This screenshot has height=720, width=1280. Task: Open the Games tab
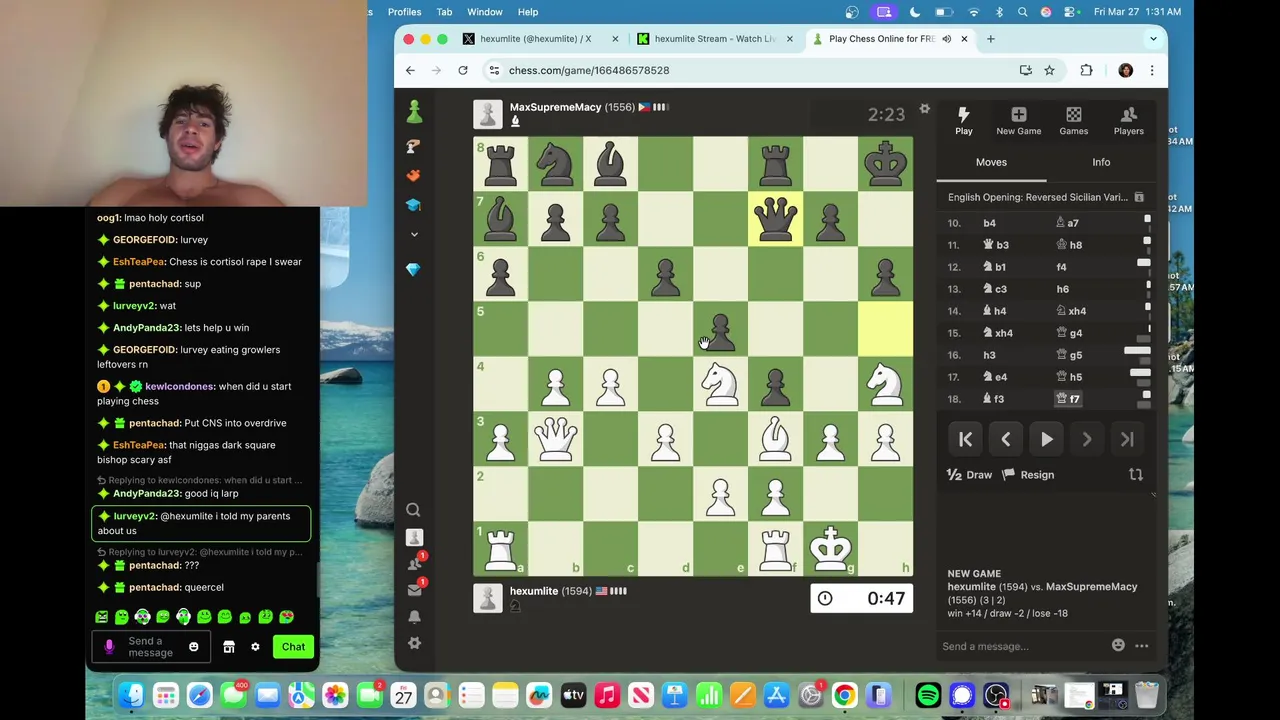(x=1073, y=121)
